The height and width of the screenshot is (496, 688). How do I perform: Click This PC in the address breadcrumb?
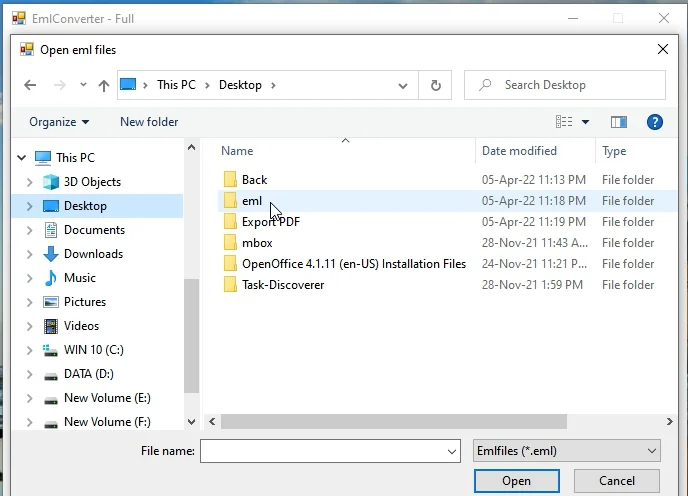pos(176,85)
